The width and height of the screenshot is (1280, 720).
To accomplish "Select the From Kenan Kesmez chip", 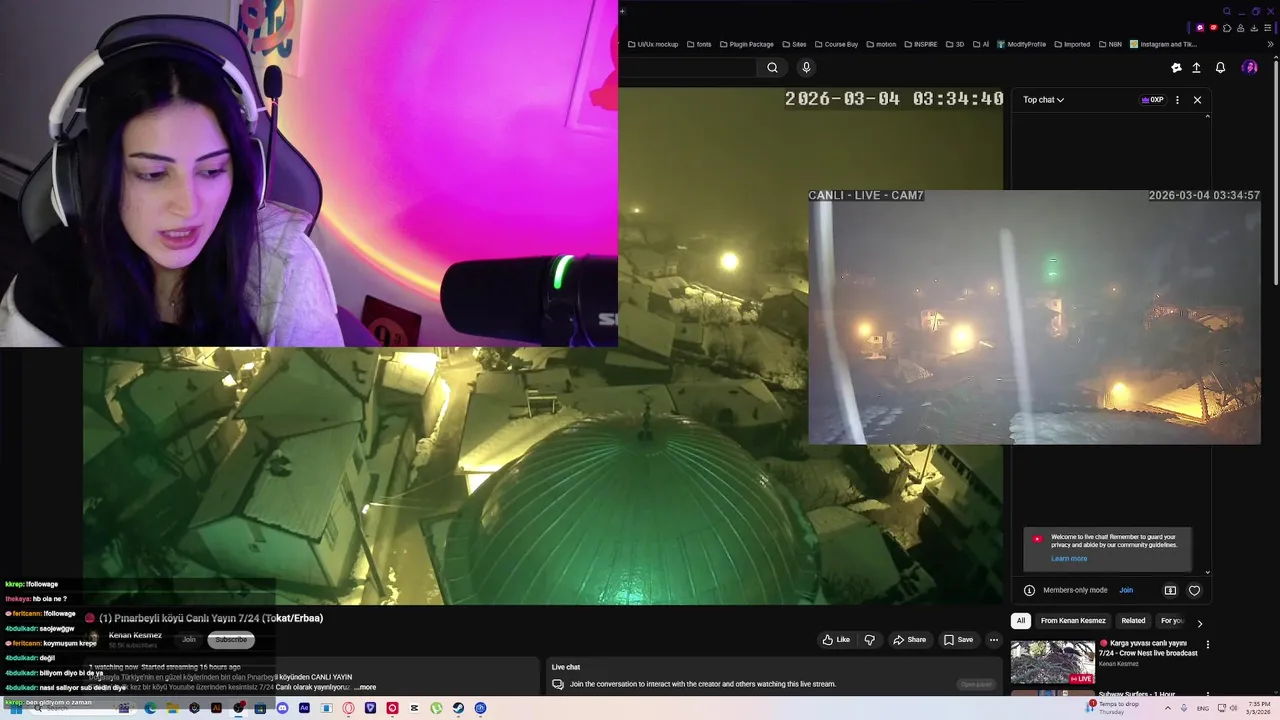I will point(1073,620).
